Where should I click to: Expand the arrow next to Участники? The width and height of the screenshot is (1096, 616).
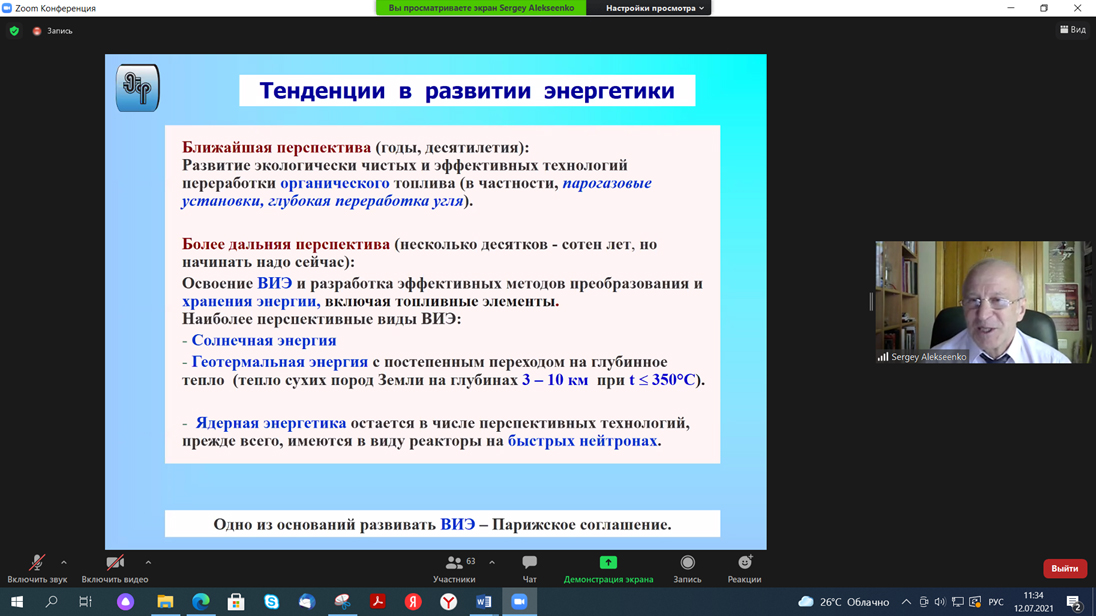[492, 562]
